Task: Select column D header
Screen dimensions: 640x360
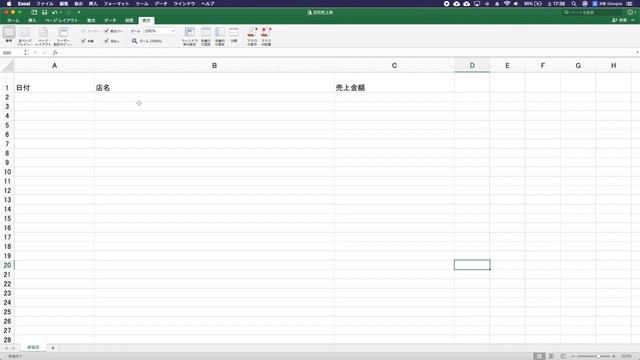Action: [472, 66]
